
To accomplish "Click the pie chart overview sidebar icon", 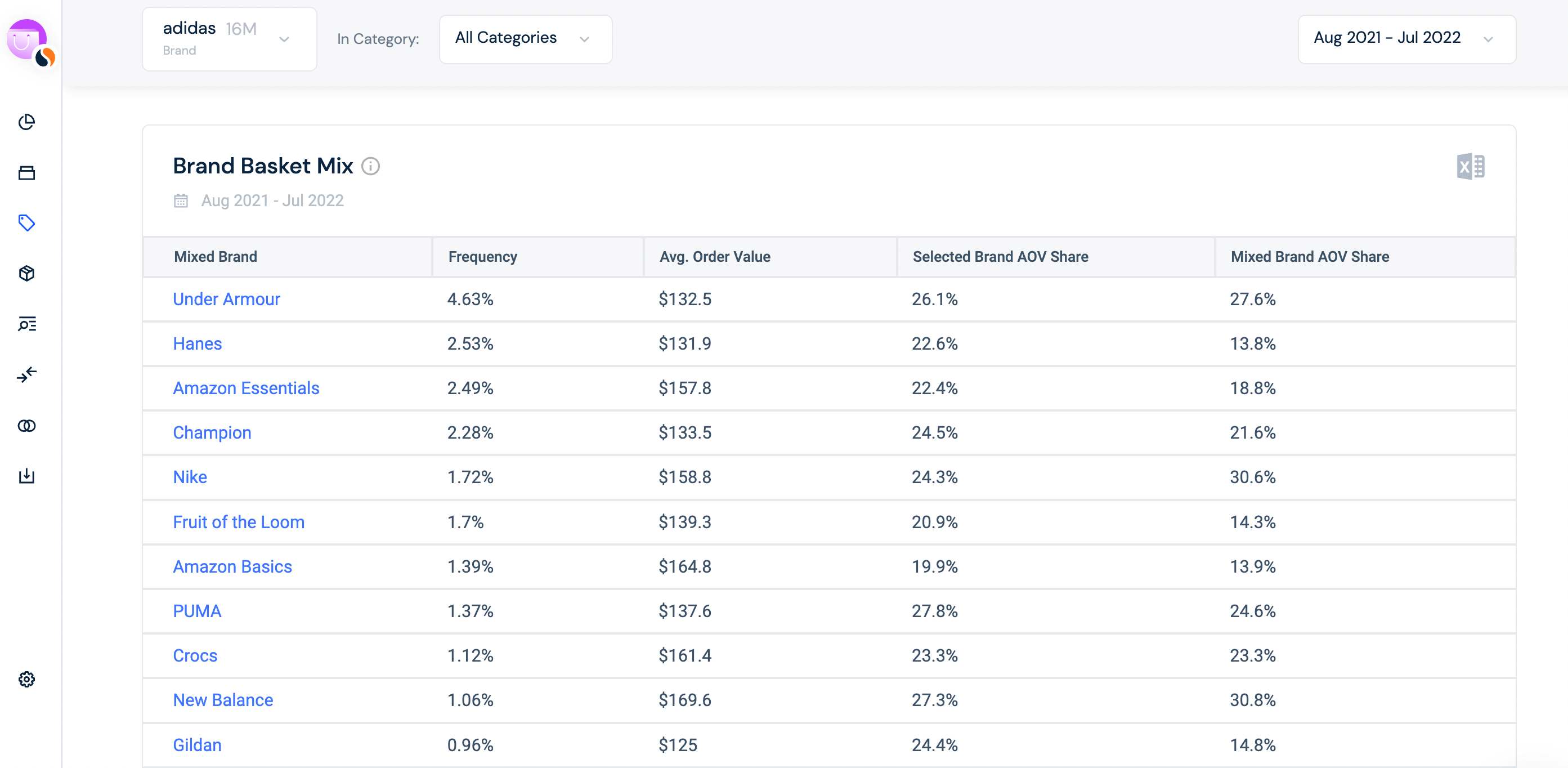I will [26, 122].
